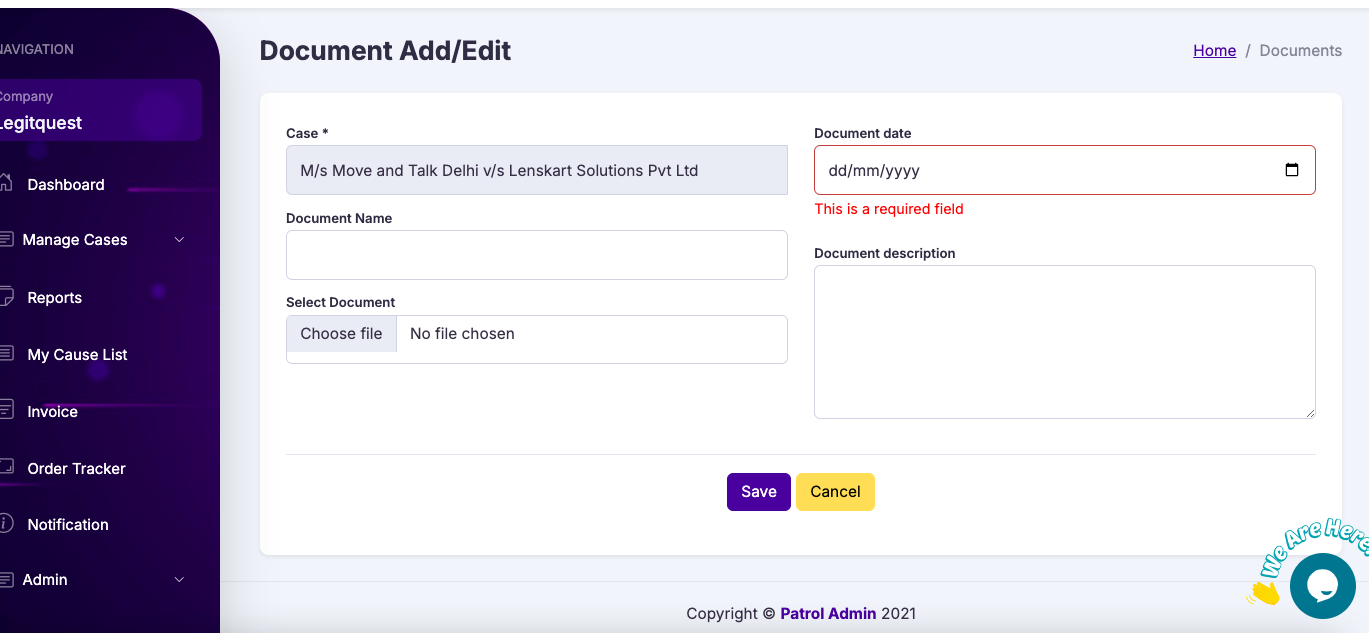
Task: Click inside the Document description textarea
Action: tap(1064, 342)
